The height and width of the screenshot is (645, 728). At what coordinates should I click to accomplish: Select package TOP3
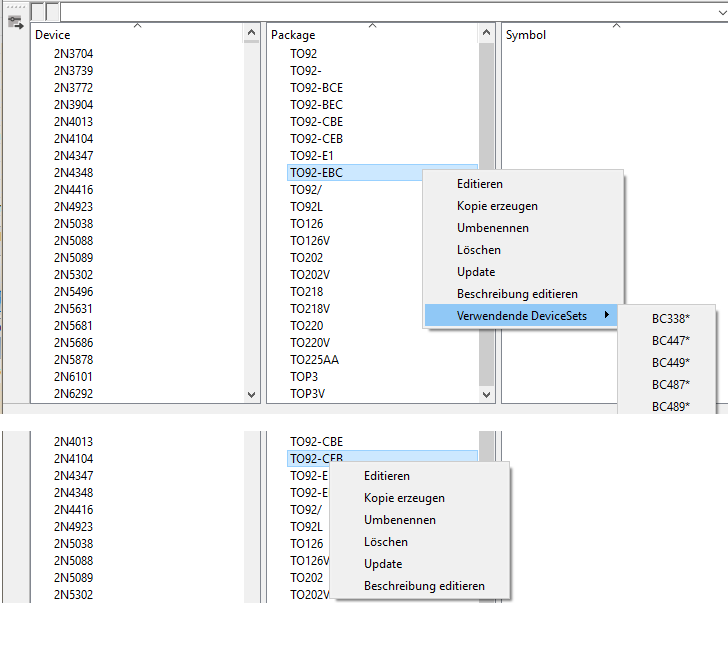(304, 377)
